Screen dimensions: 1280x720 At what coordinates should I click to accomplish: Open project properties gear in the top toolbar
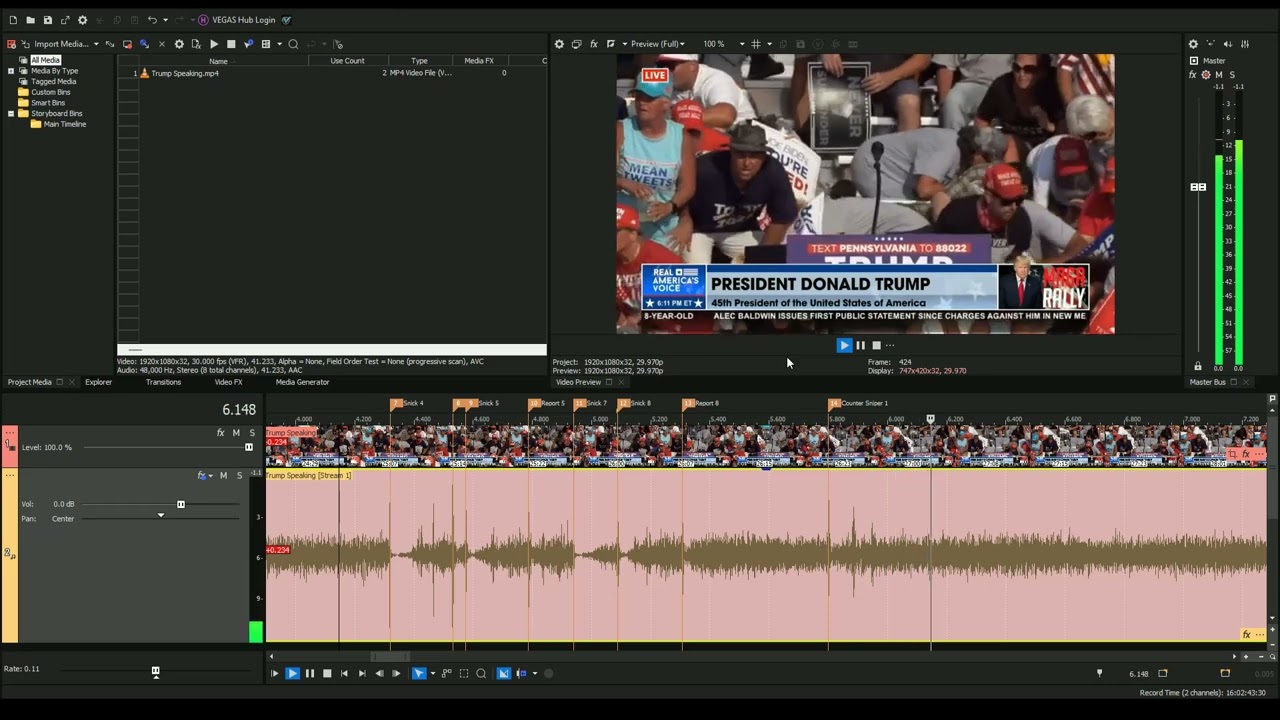[x=83, y=20]
